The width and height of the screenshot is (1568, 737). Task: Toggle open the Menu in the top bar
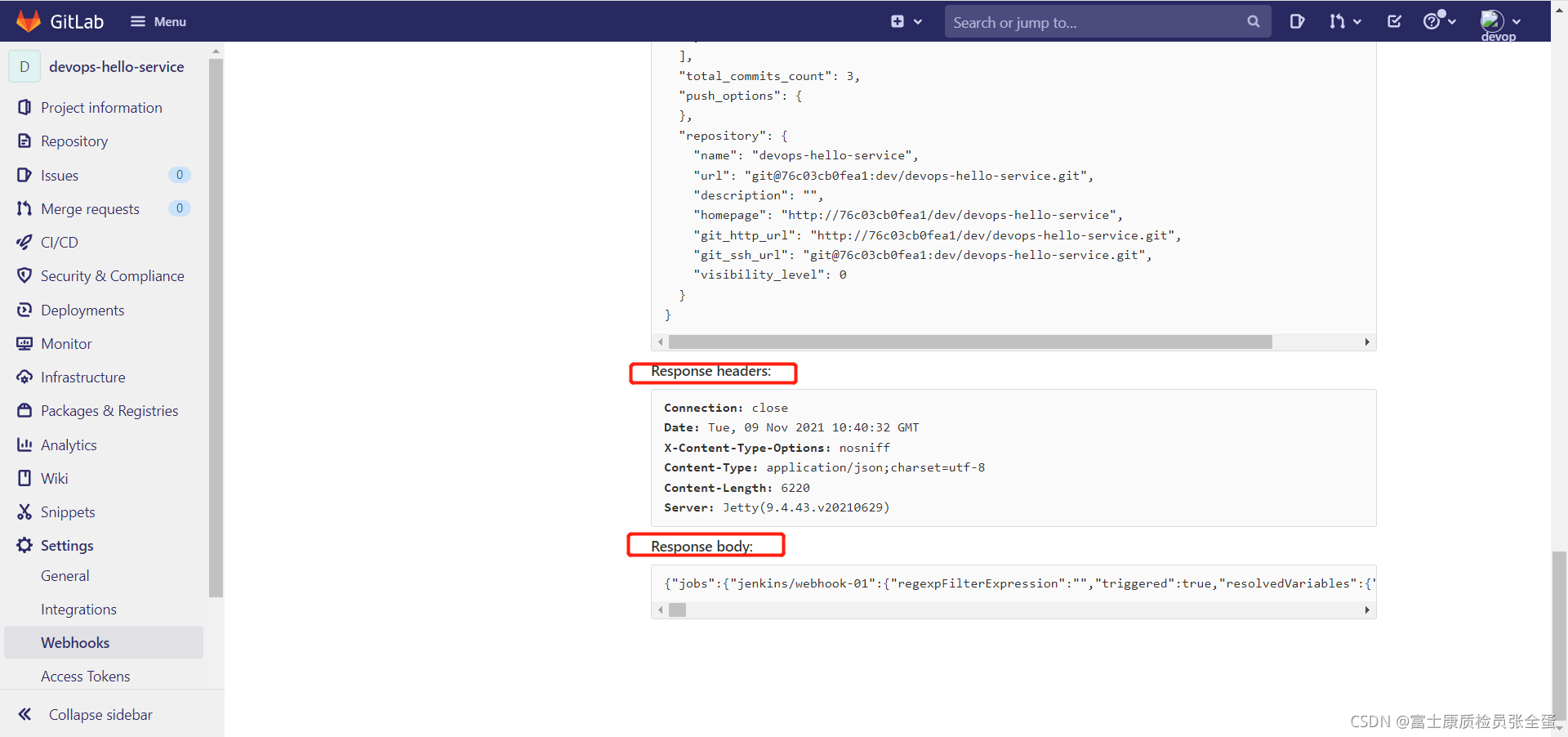[x=158, y=21]
